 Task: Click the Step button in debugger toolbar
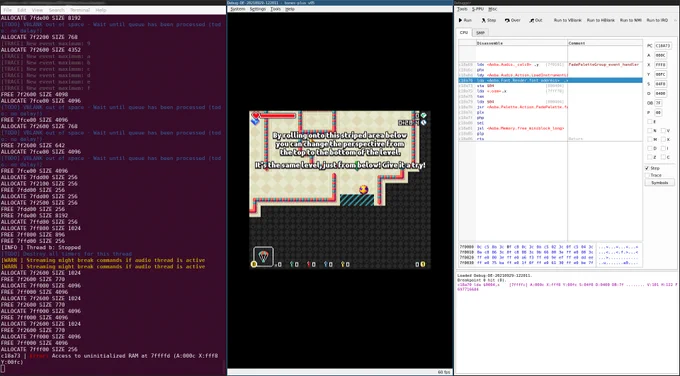[x=488, y=20]
